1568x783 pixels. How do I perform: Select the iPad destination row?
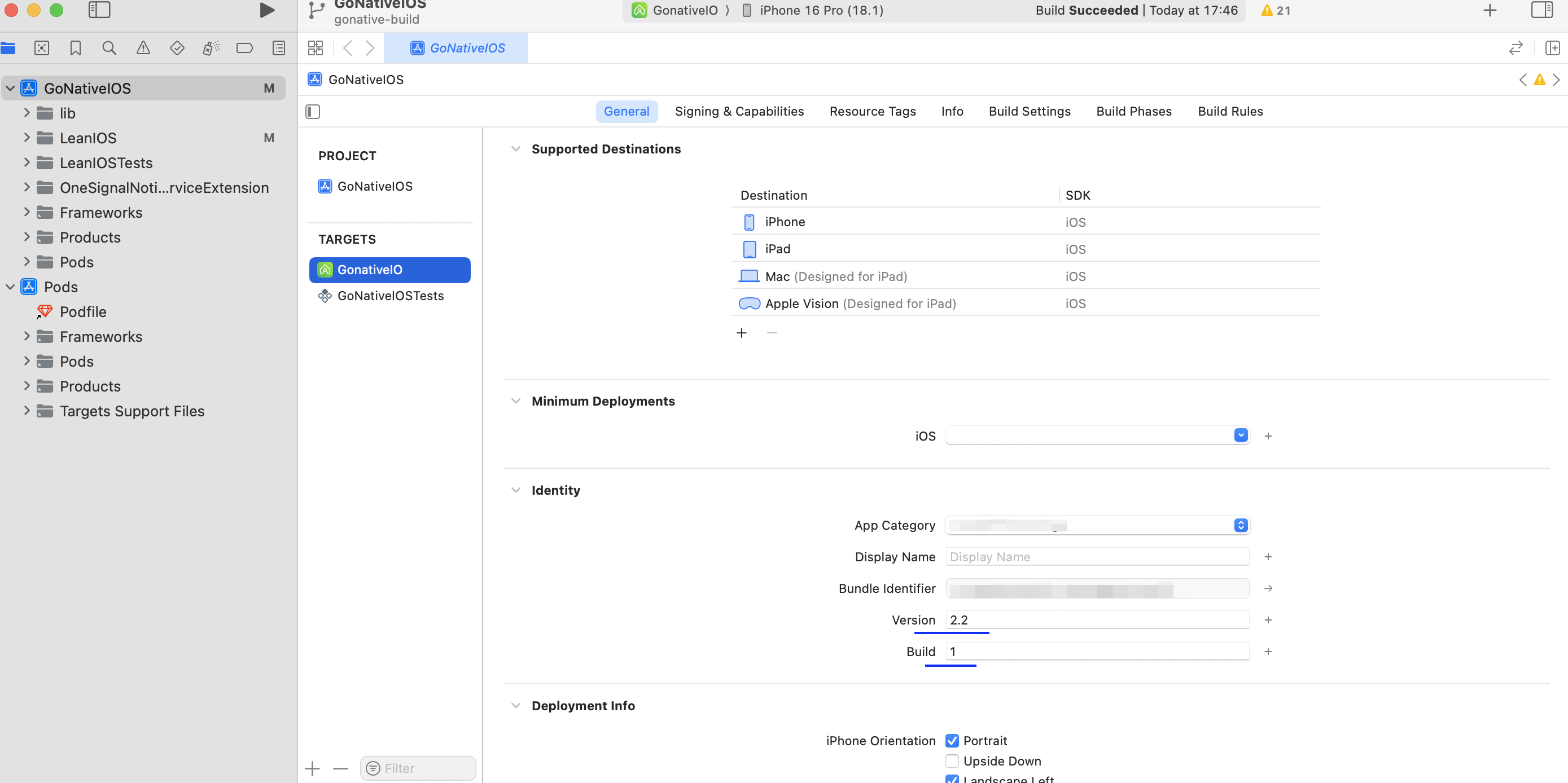pos(1026,249)
